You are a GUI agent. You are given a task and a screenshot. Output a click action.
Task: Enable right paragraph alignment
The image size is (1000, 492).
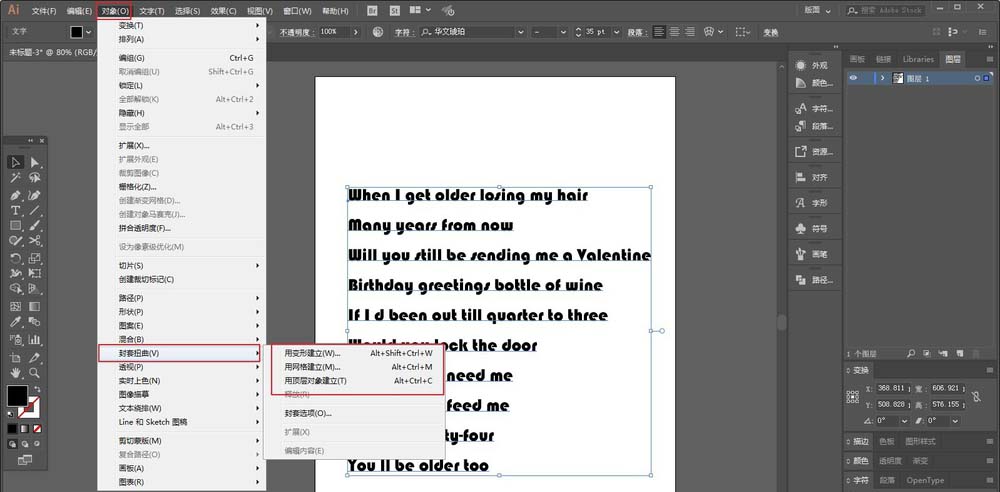pos(690,31)
